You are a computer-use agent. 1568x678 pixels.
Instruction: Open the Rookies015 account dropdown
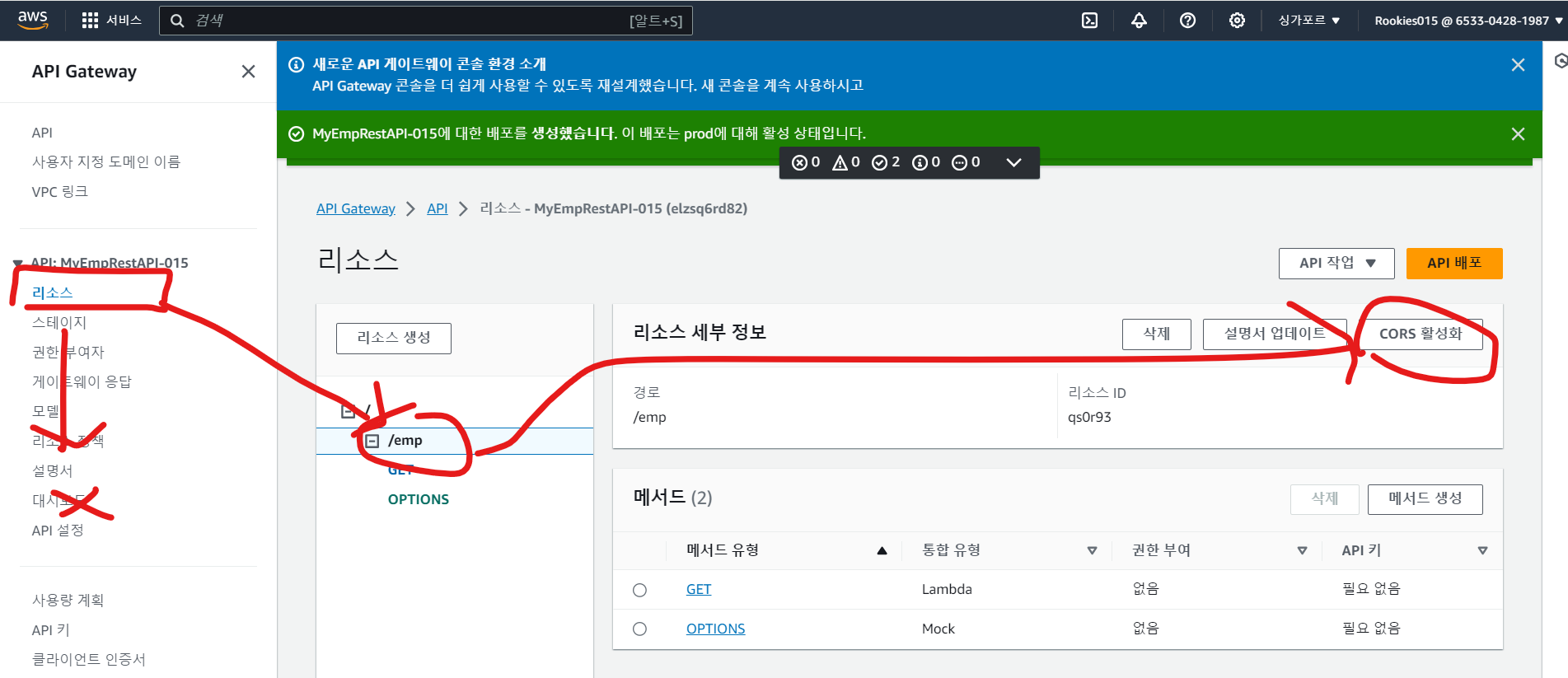pos(1469,21)
